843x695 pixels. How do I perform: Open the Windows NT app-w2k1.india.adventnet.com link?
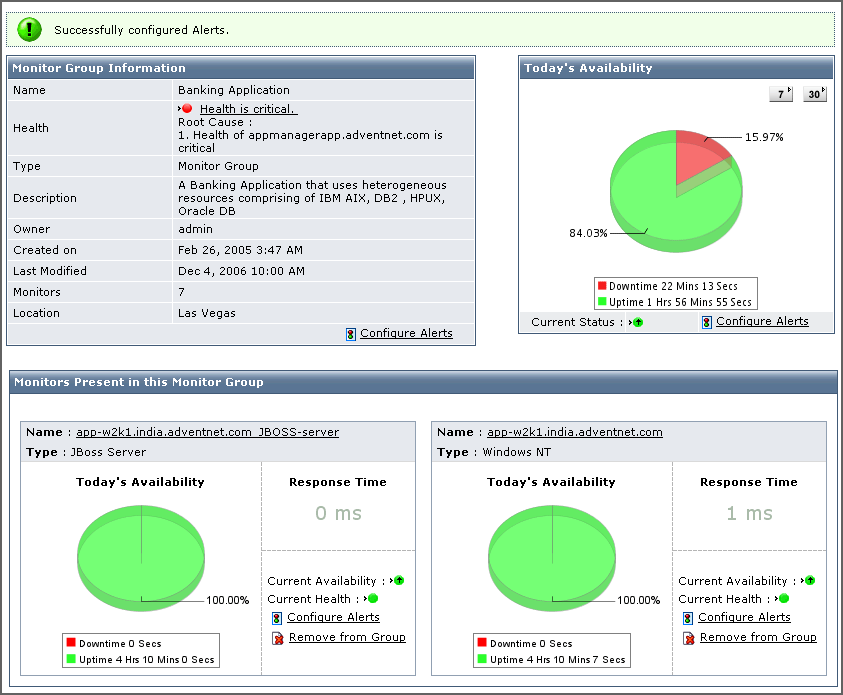point(575,432)
